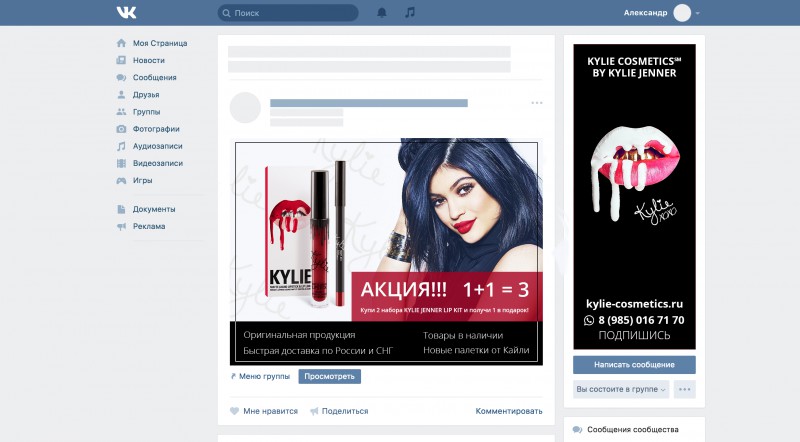Click the user avatar in header

click(682, 13)
